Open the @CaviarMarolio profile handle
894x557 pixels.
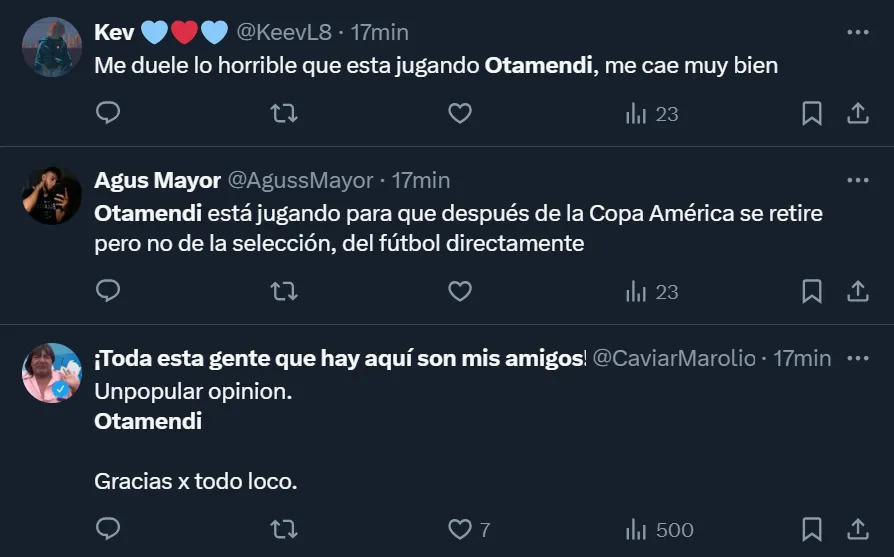(674, 358)
